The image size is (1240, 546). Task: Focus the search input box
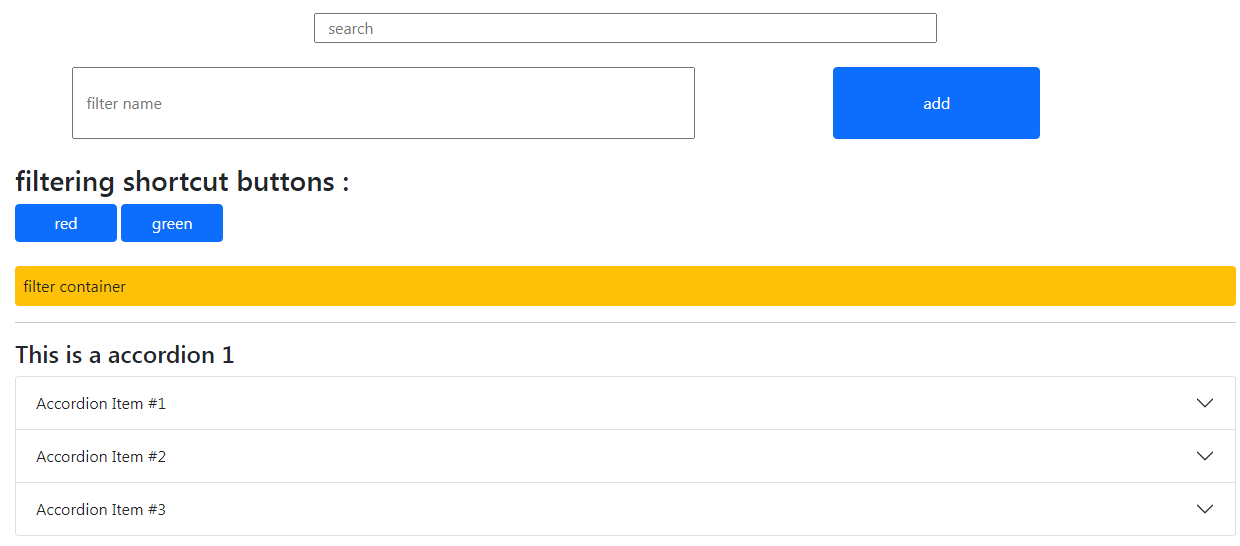625,28
